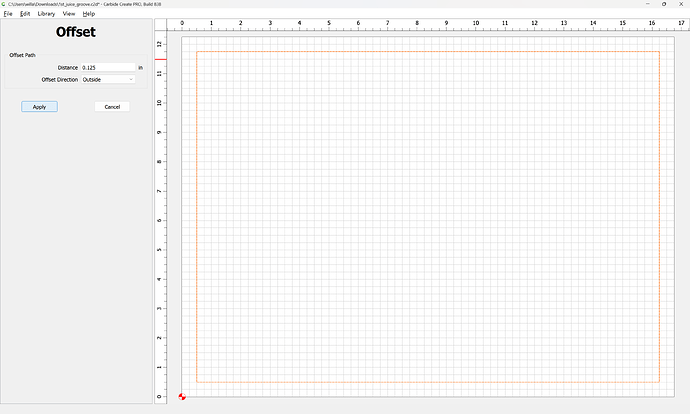Select the orange rectangle's top edge
690x414 pixels.
pyautogui.click(x=428, y=51)
